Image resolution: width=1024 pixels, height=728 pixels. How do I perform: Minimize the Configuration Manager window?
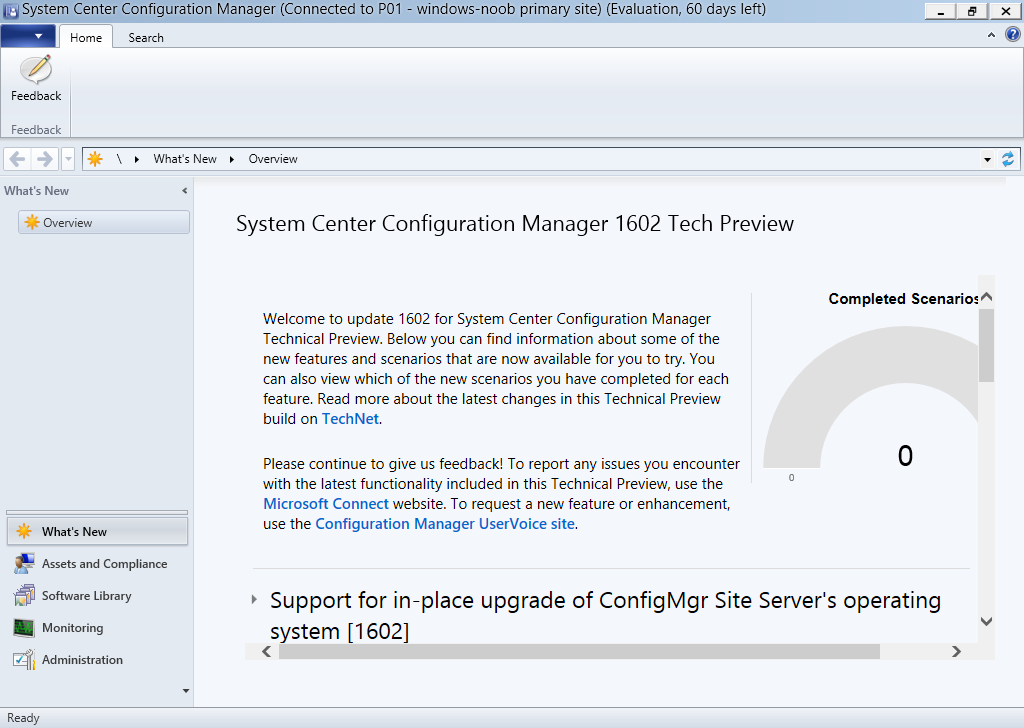pyautogui.click(x=940, y=11)
